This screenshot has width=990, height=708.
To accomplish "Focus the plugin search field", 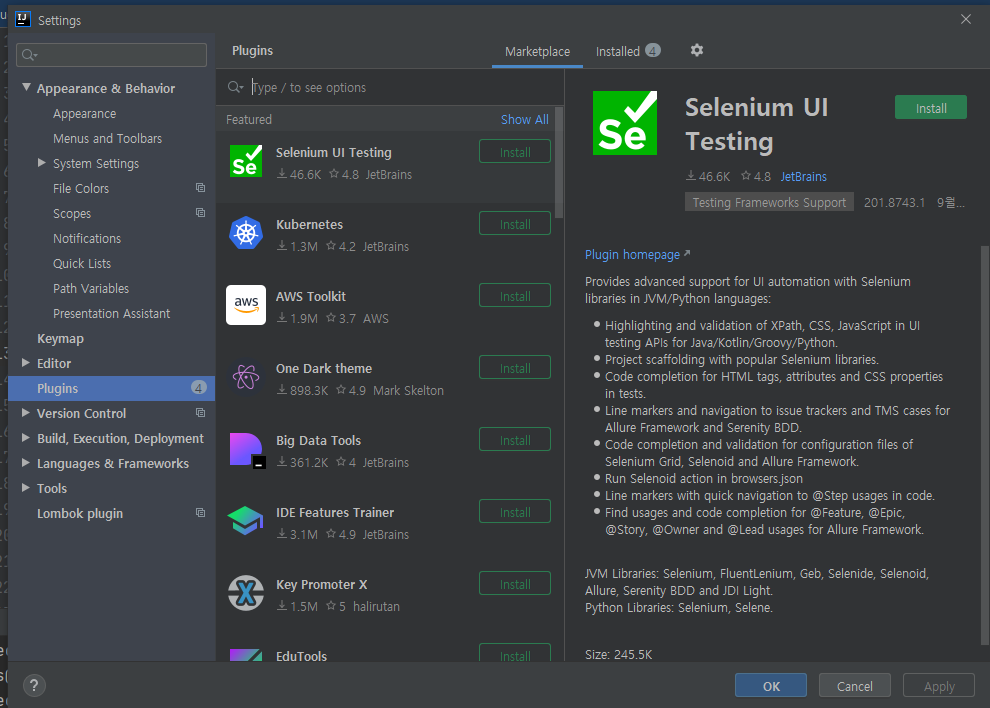I will click(x=390, y=87).
